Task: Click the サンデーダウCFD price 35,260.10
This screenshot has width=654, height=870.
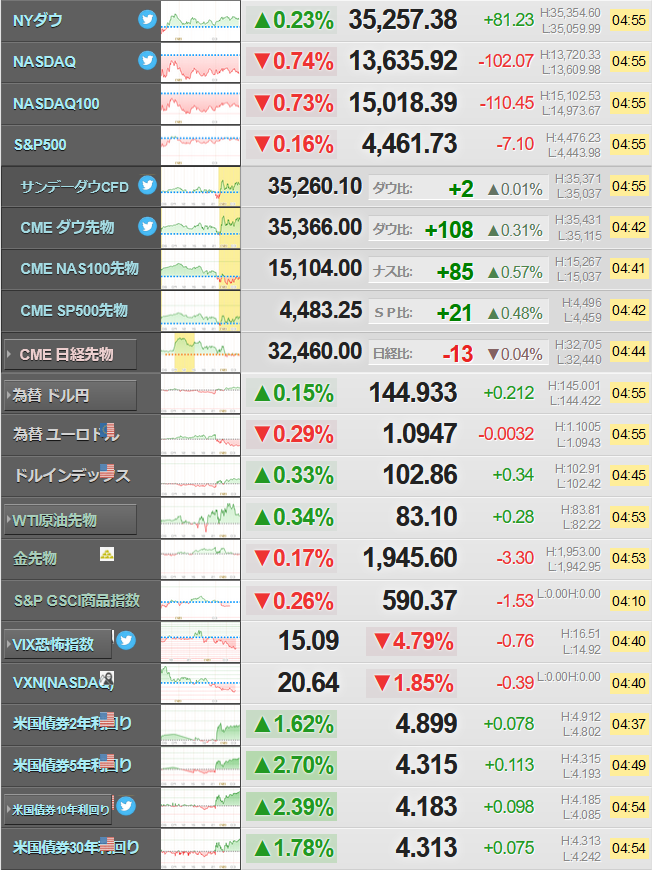Action: 315,186
